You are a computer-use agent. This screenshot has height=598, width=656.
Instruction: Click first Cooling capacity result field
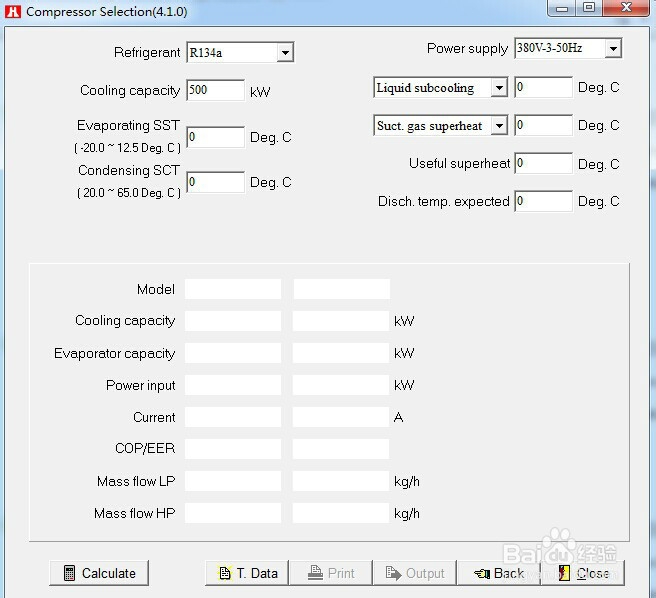point(233,321)
